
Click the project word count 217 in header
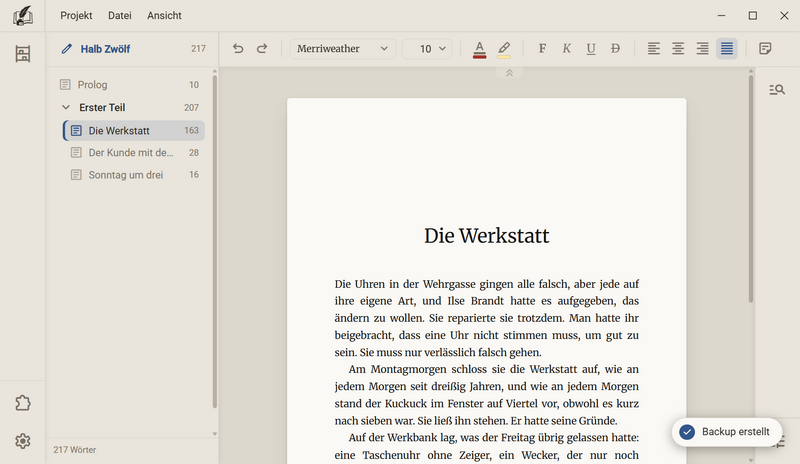click(x=198, y=49)
